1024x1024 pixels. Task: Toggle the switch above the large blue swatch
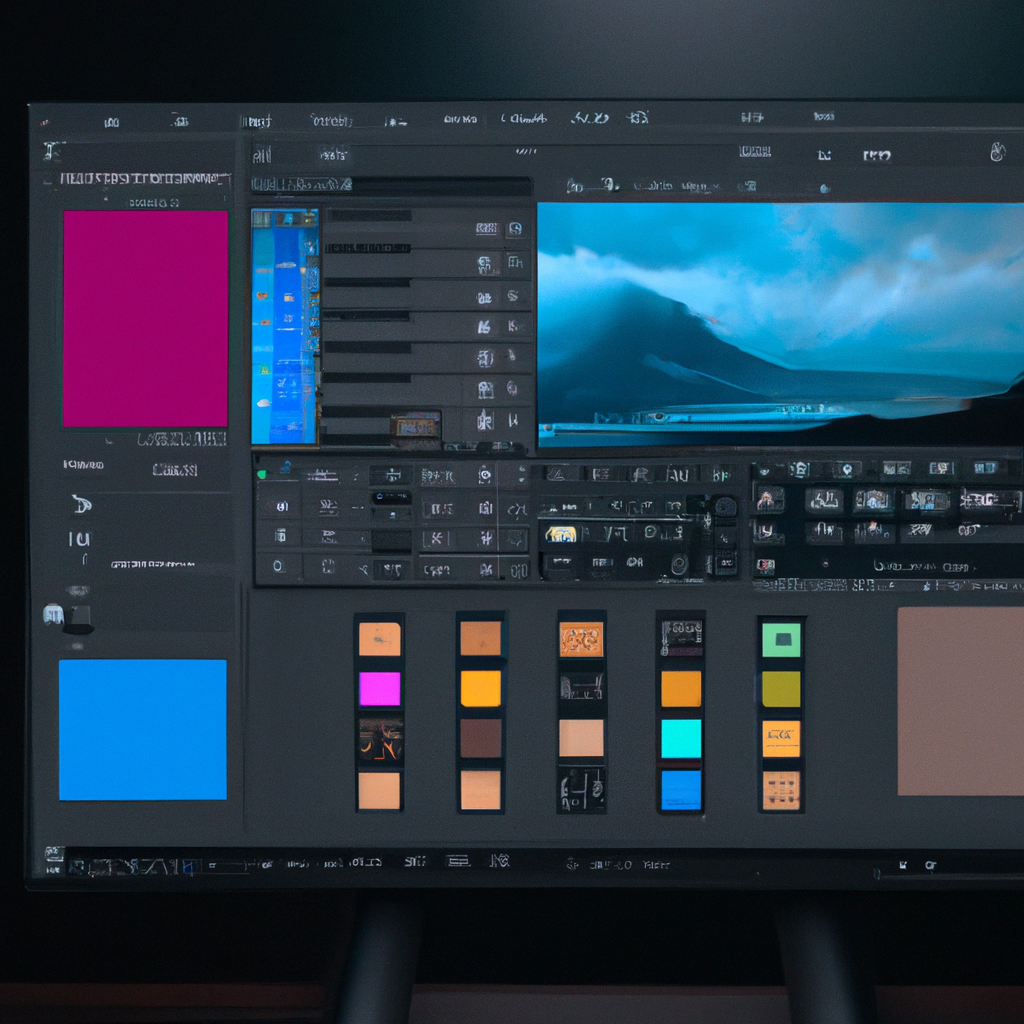pyautogui.click(x=68, y=618)
